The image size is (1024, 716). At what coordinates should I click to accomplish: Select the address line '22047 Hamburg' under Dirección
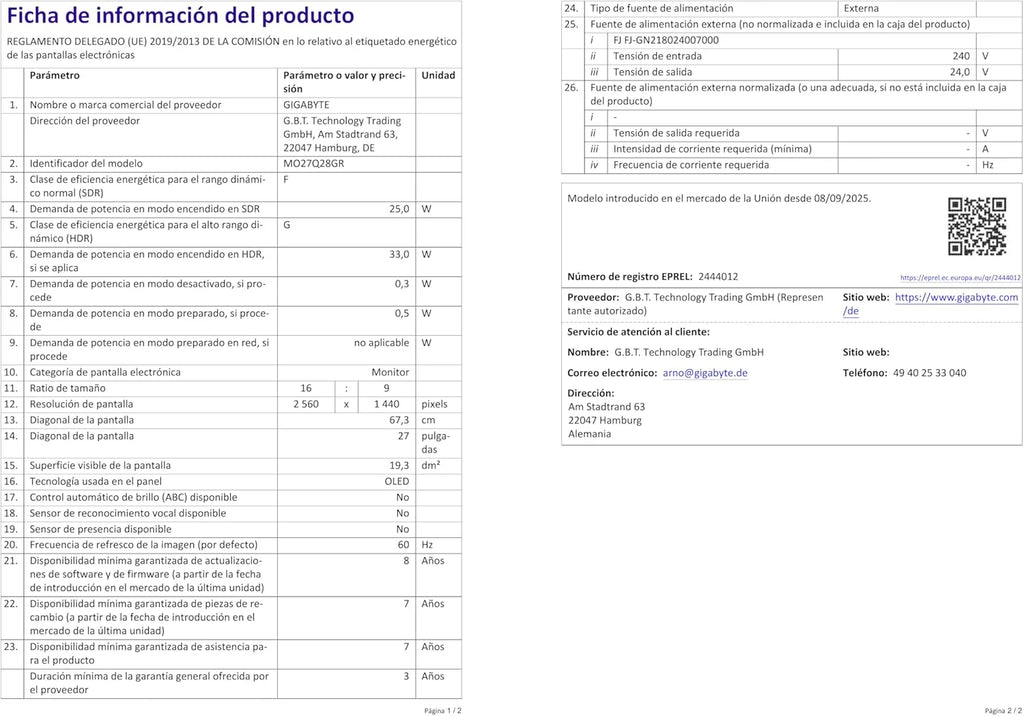point(605,420)
